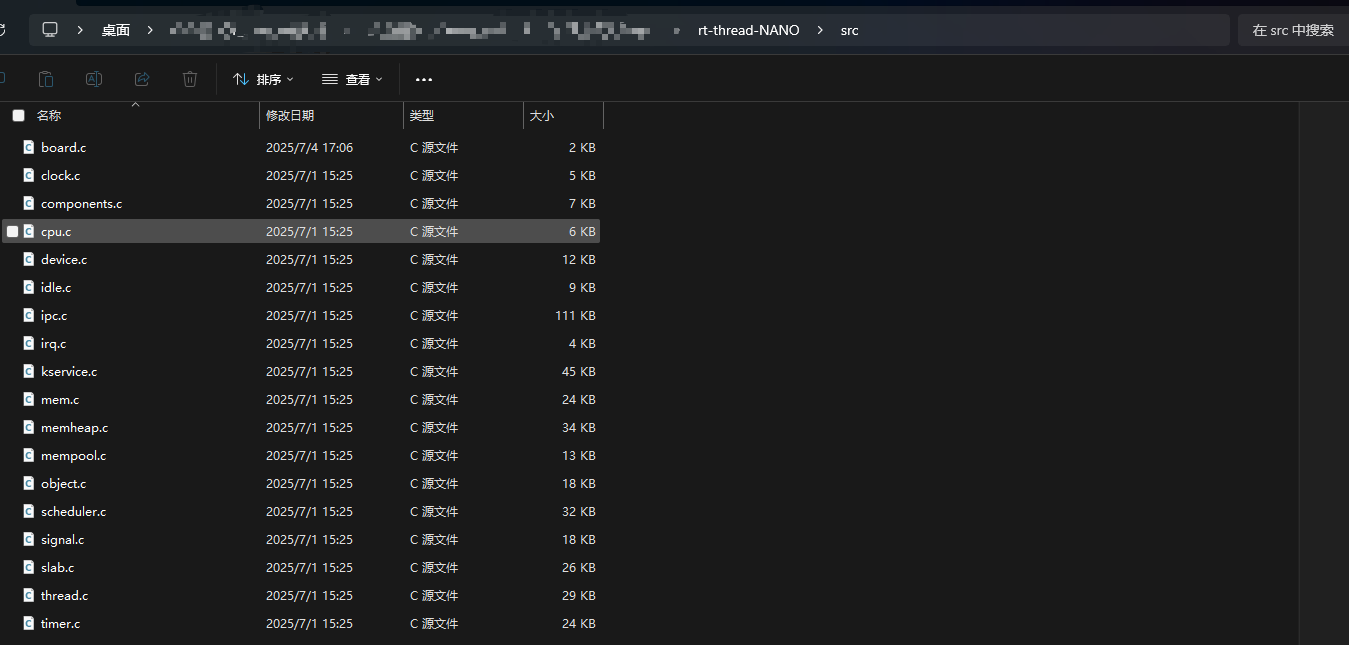1349x645 pixels.
Task: Uncheck the checkbox on the cpu.c row
Action: click(x=12, y=231)
